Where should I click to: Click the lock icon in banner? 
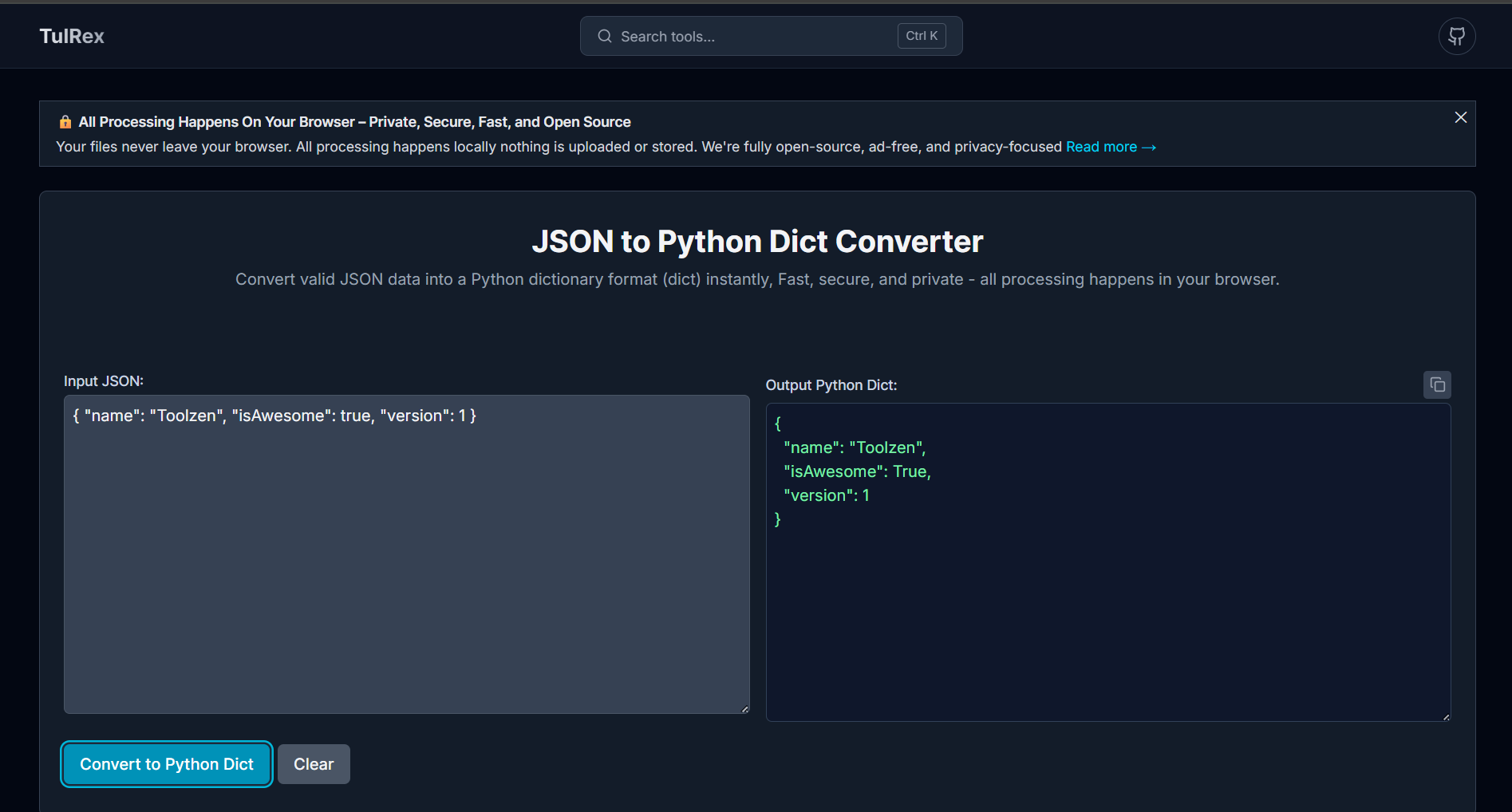(65, 122)
